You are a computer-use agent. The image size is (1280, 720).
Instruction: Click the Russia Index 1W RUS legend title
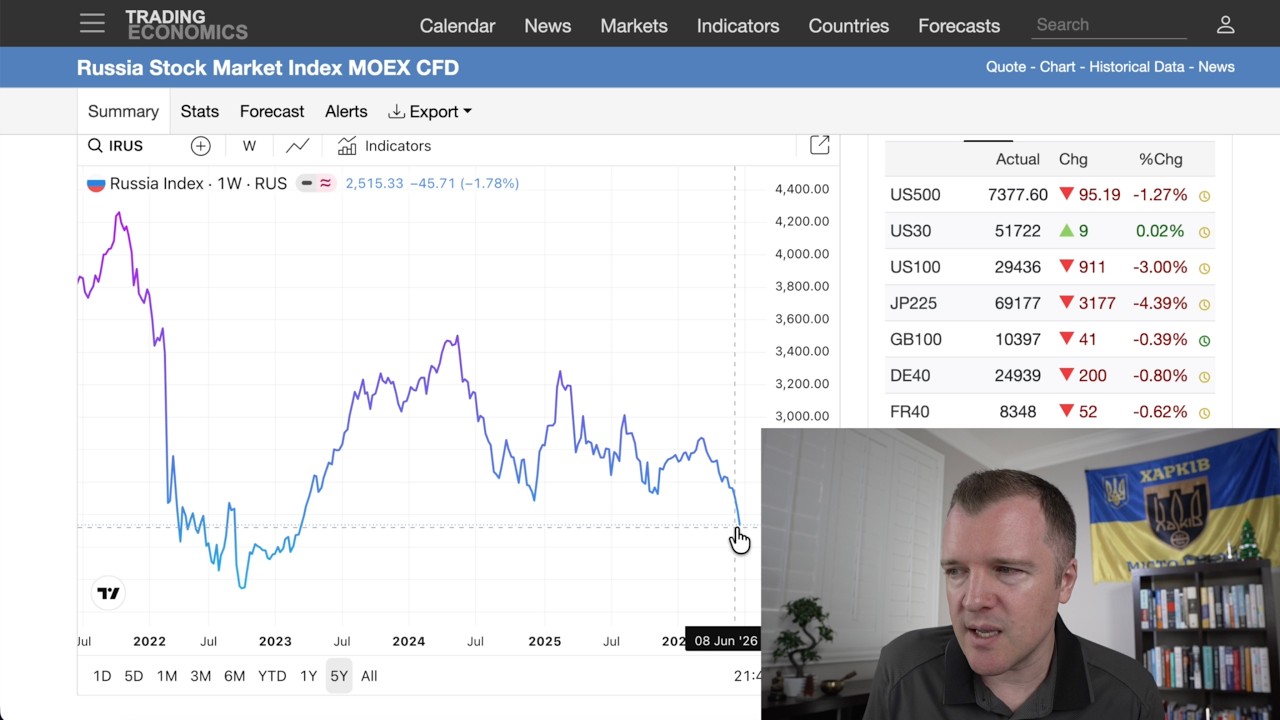click(198, 184)
